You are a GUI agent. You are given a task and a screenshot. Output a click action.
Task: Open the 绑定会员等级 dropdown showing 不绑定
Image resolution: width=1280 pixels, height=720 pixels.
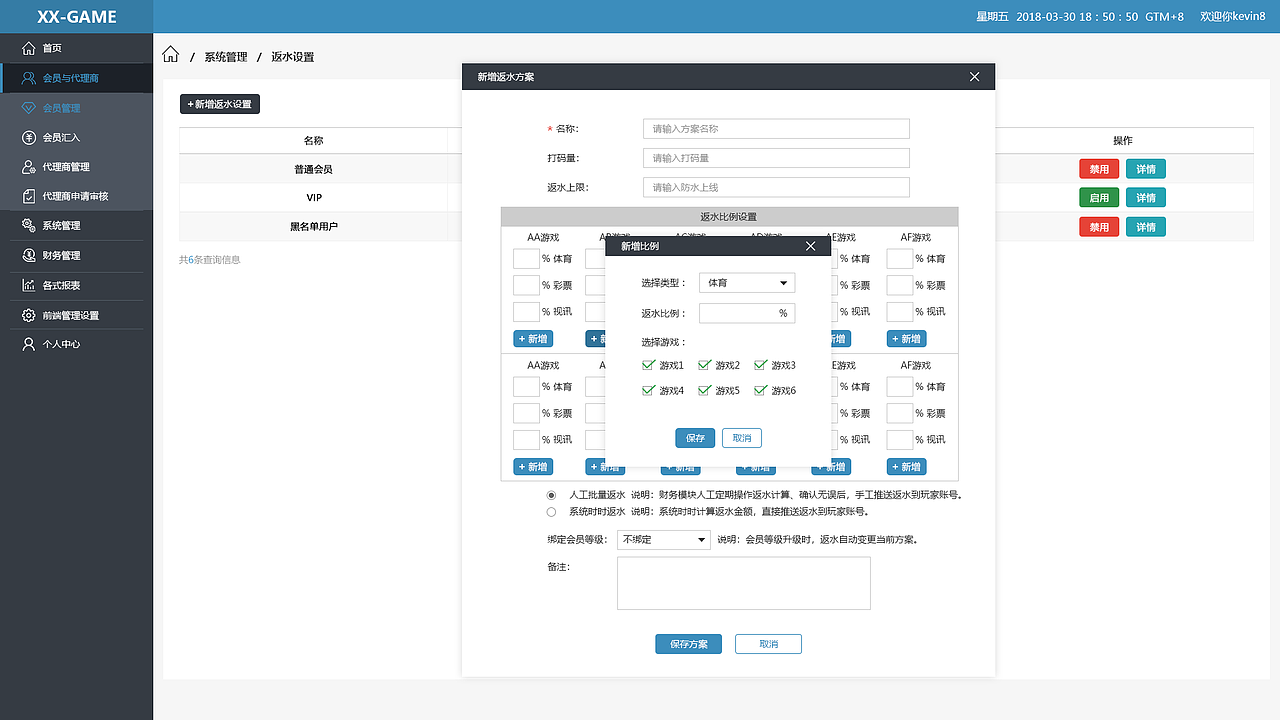663,540
